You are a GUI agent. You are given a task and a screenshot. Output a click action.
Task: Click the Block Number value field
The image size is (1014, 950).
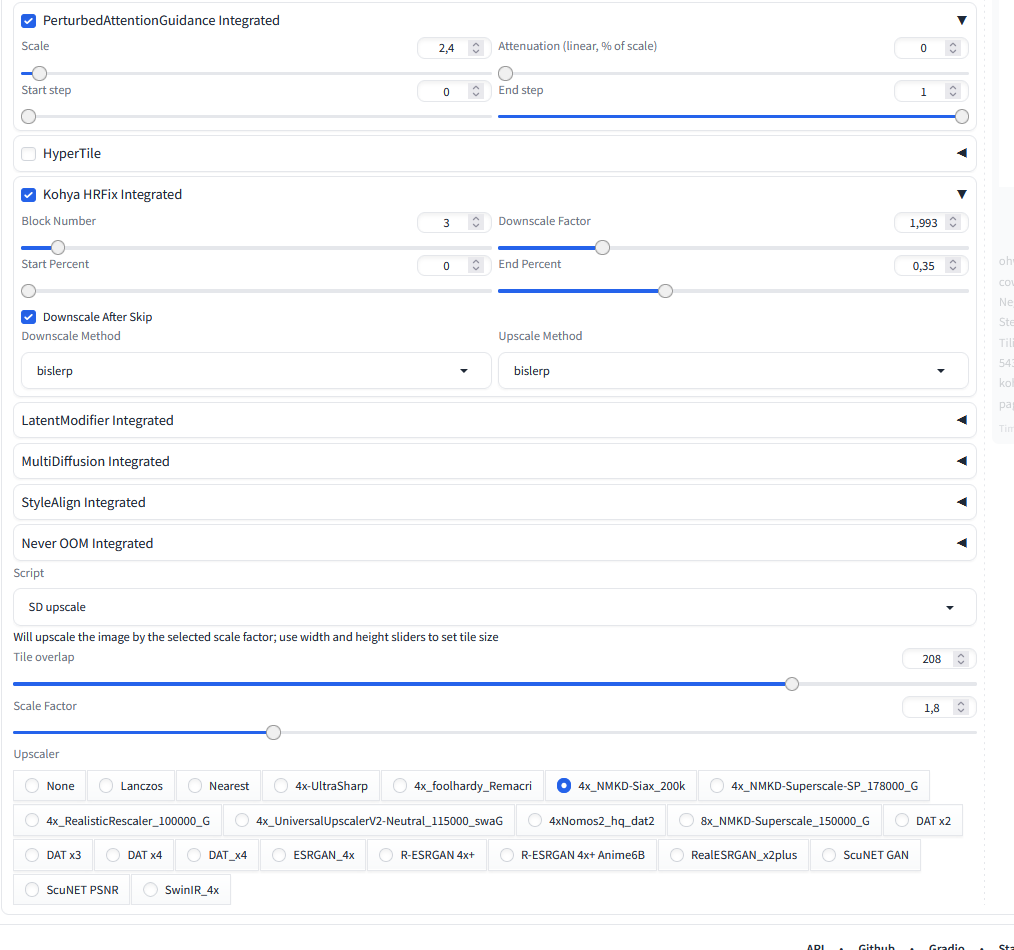click(454, 222)
